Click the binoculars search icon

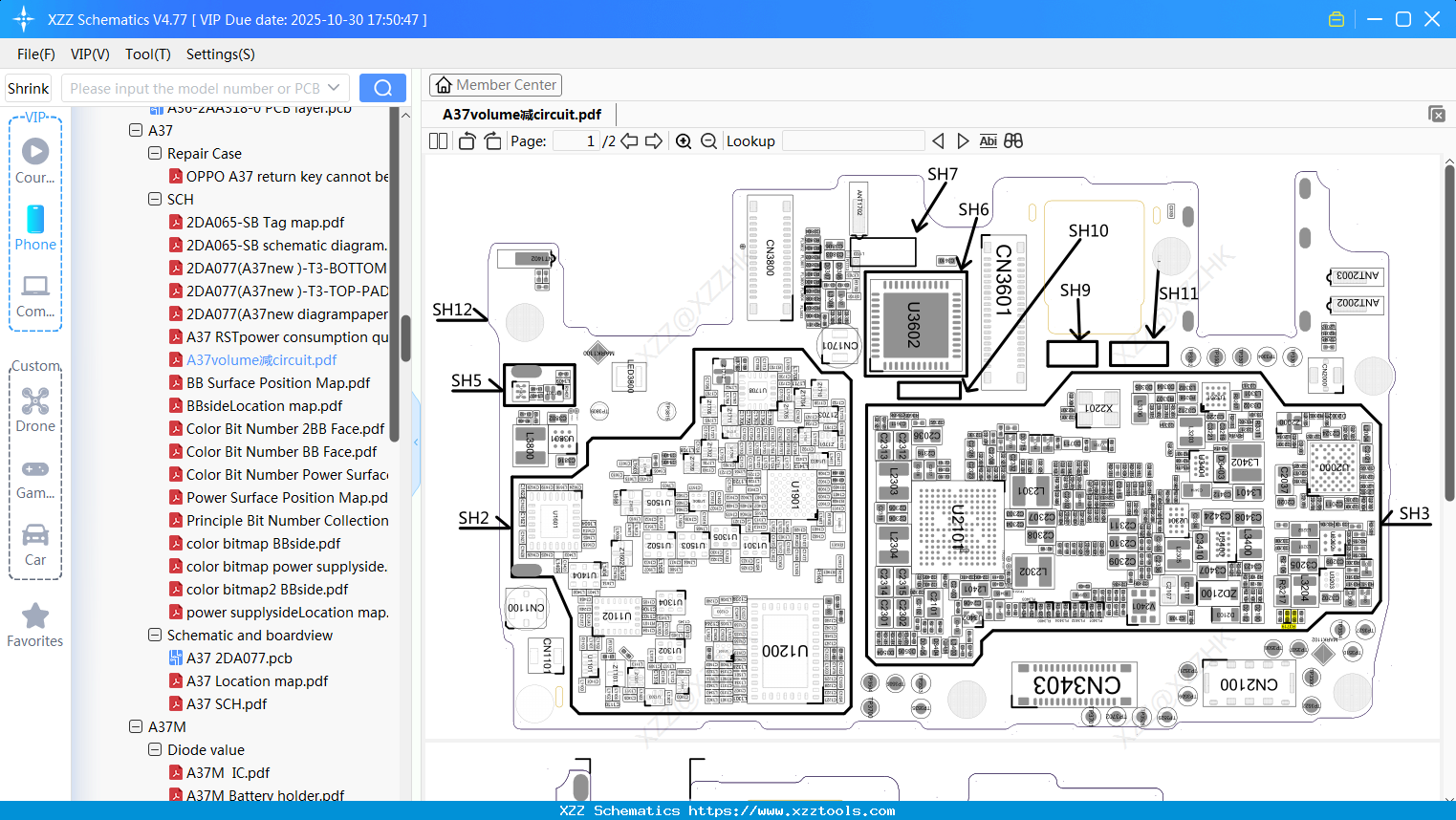tap(1013, 141)
